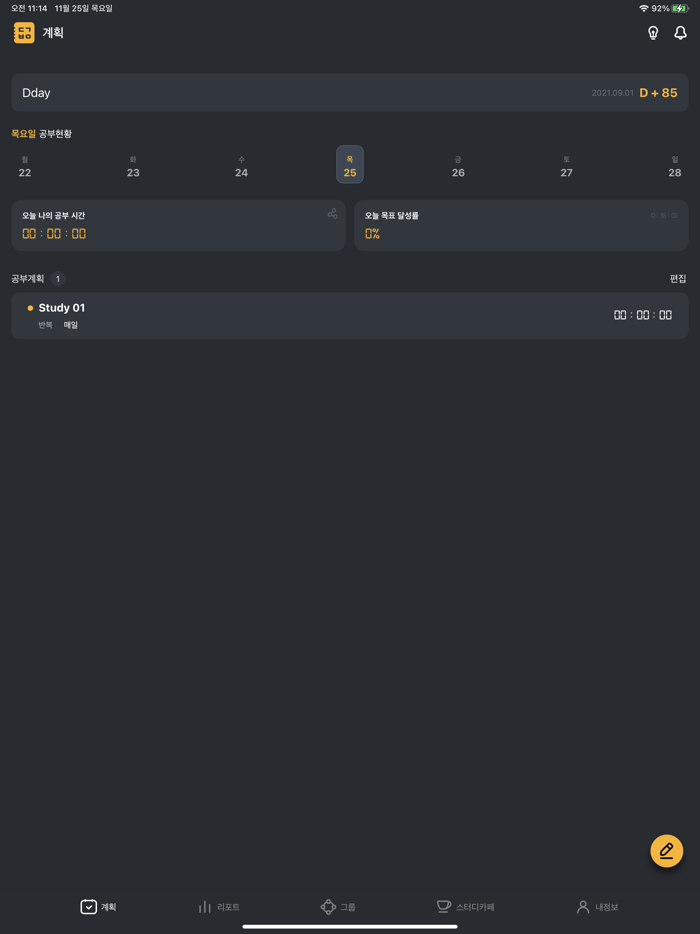Tap the Study 01 timer 00:00:00
Viewport: 700px width, 934px height.
643,315
